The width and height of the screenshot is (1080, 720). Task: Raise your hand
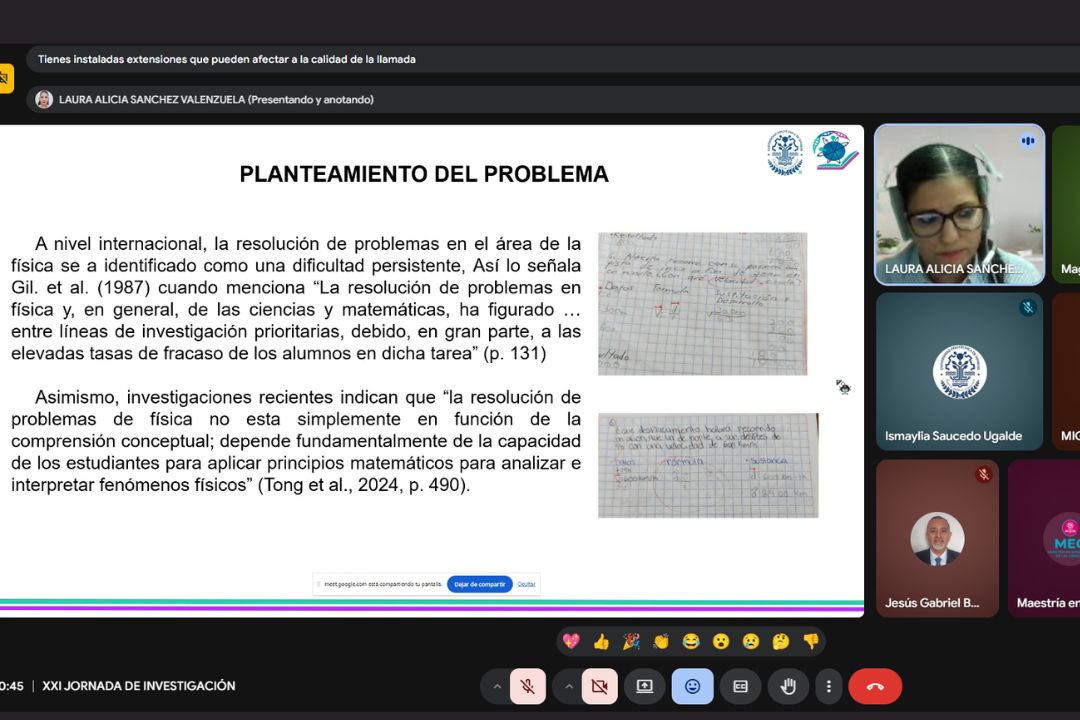pyautogui.click(x=788, y=686)
